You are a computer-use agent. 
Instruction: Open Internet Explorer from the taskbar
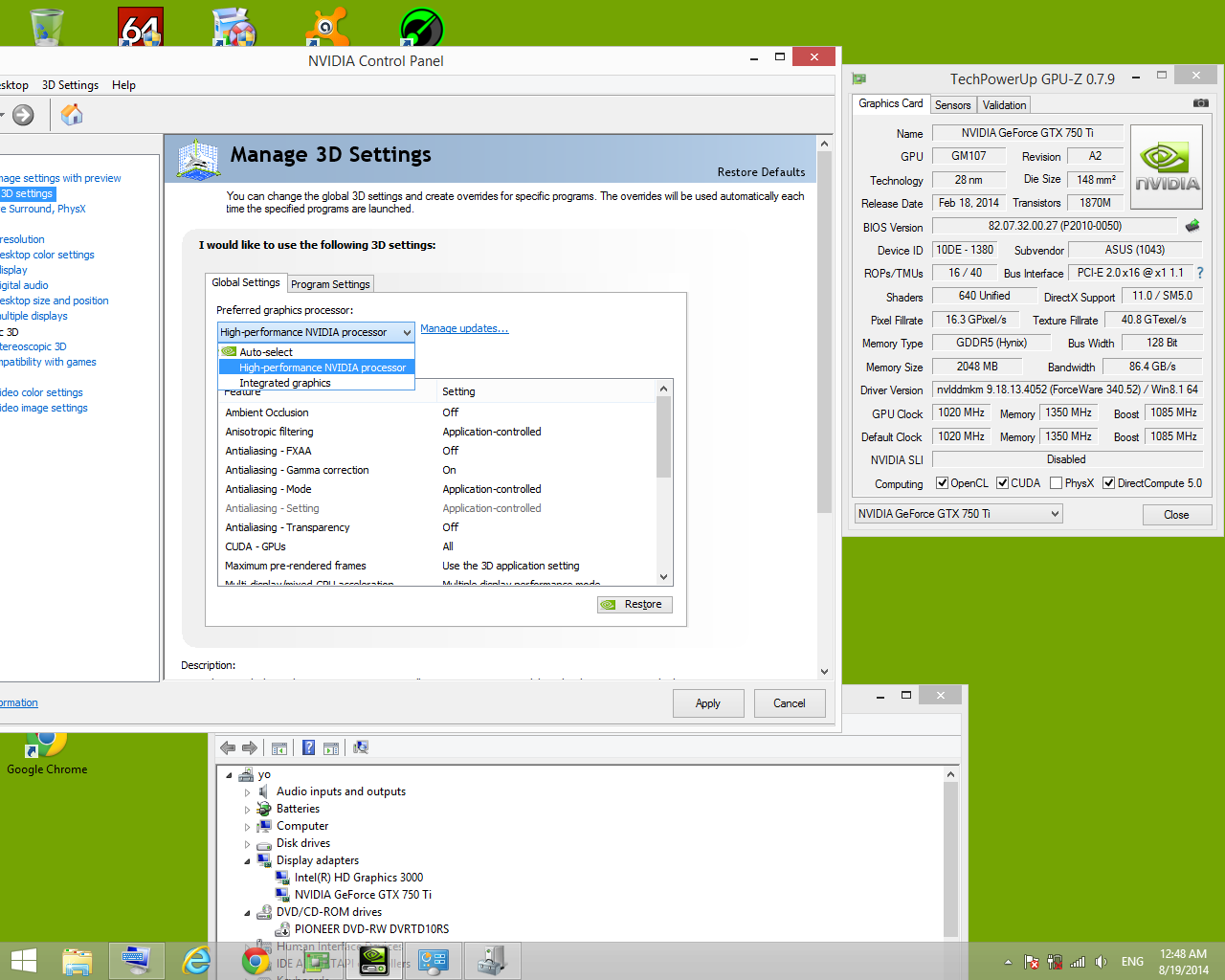coord(196,960)
